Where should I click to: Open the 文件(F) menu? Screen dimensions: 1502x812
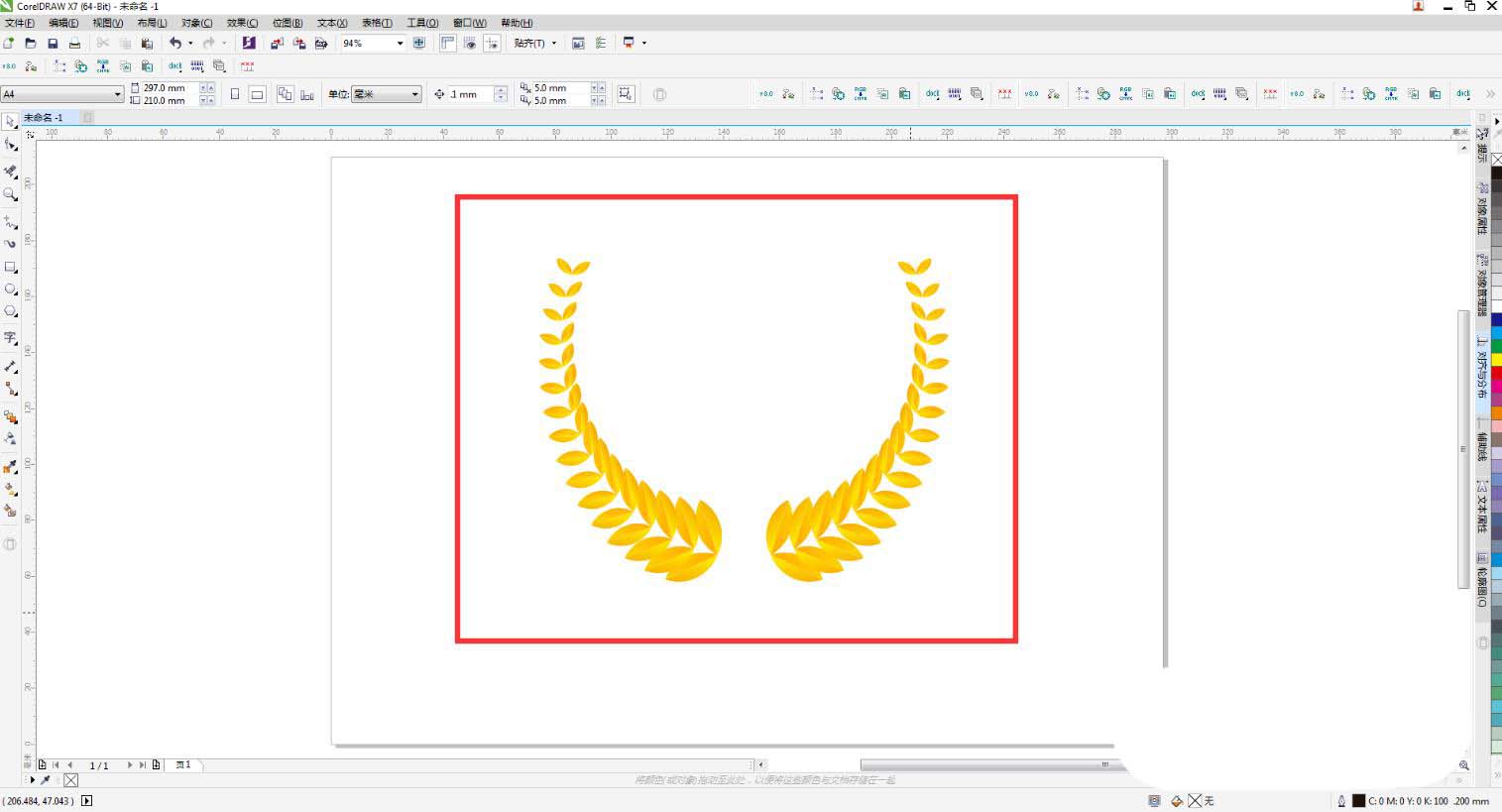pyautogui.click(x=20, y=23)
